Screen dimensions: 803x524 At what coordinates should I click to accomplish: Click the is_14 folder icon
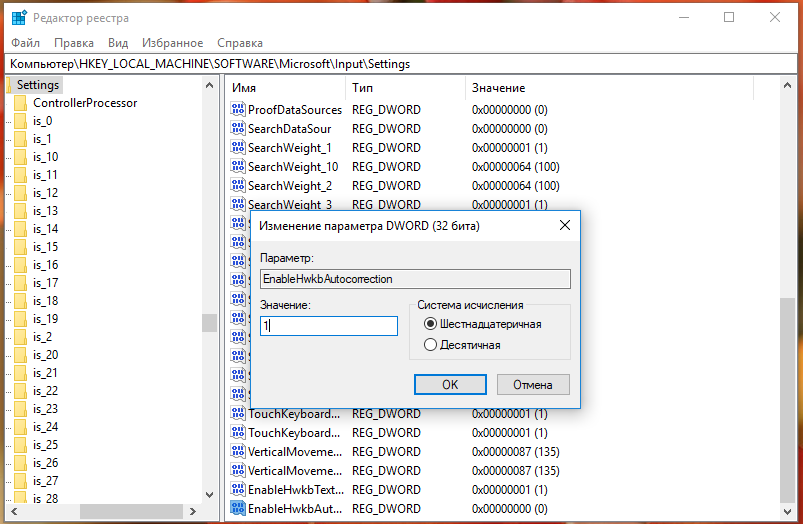20,229
